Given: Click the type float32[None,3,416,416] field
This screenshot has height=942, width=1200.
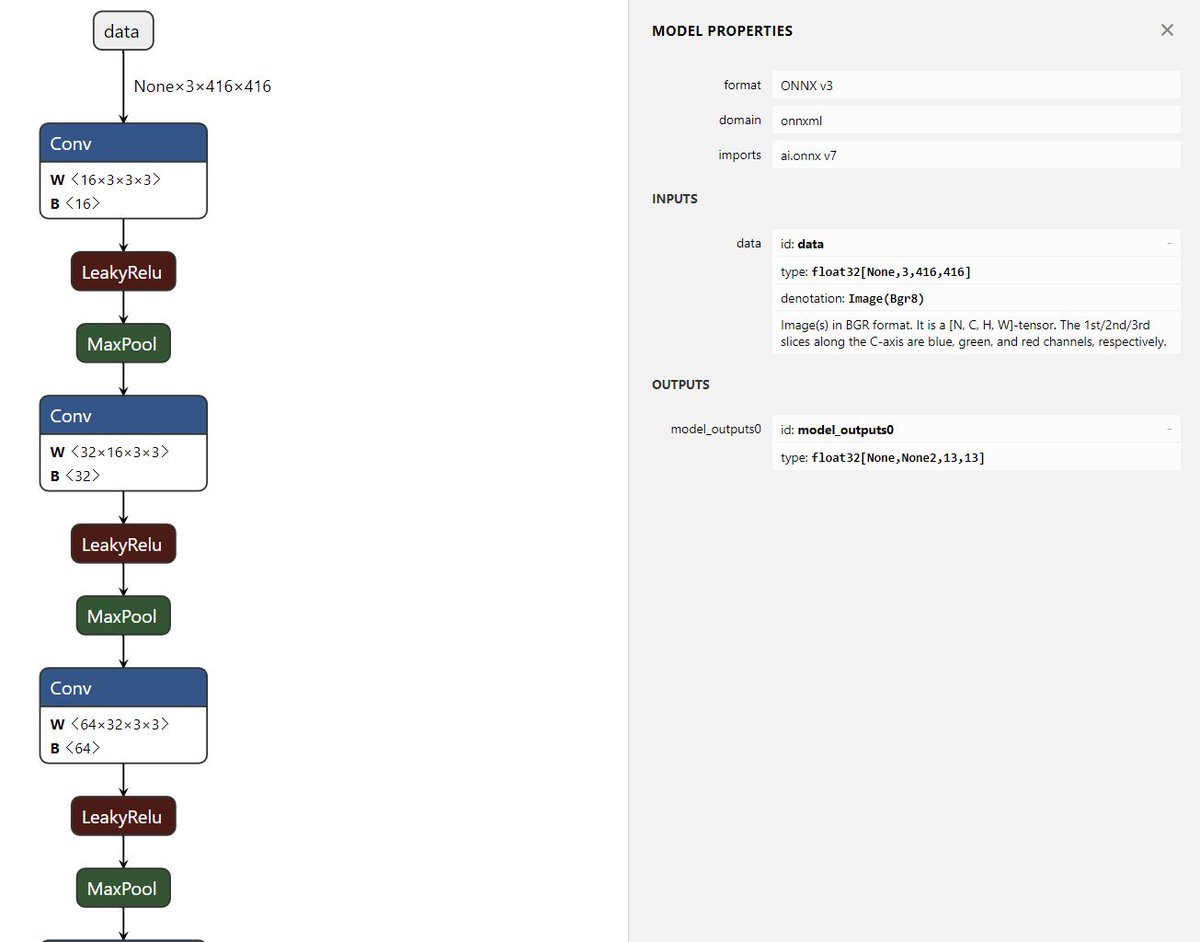Looking at the screenshot, I should (976, 271).
